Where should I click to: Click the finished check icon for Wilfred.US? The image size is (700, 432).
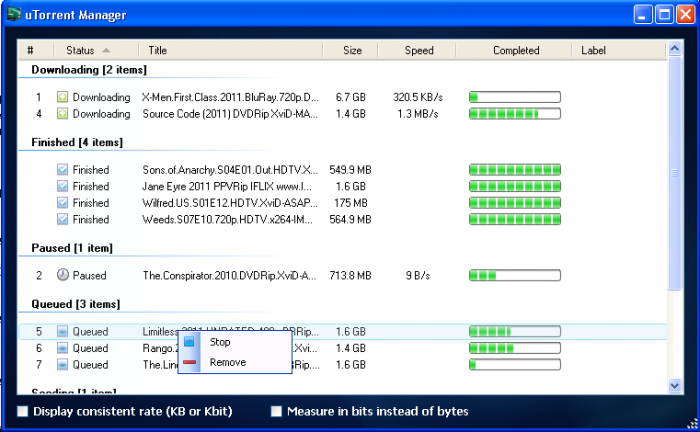pos(62,203)
